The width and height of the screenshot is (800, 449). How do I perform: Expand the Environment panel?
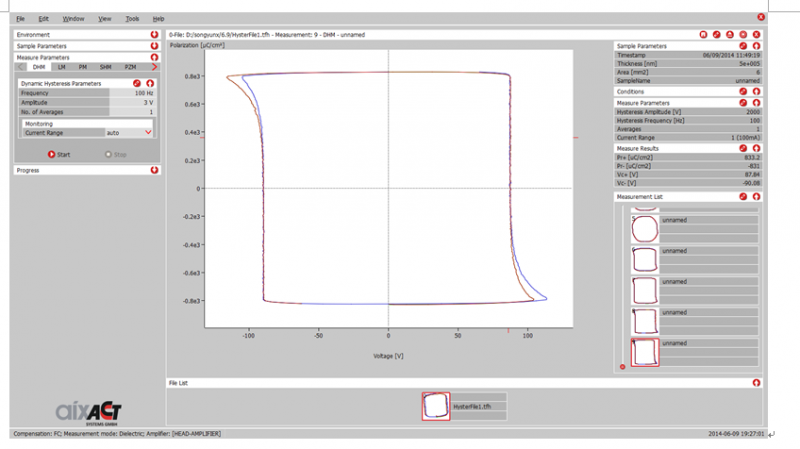(x=154, y=34)
